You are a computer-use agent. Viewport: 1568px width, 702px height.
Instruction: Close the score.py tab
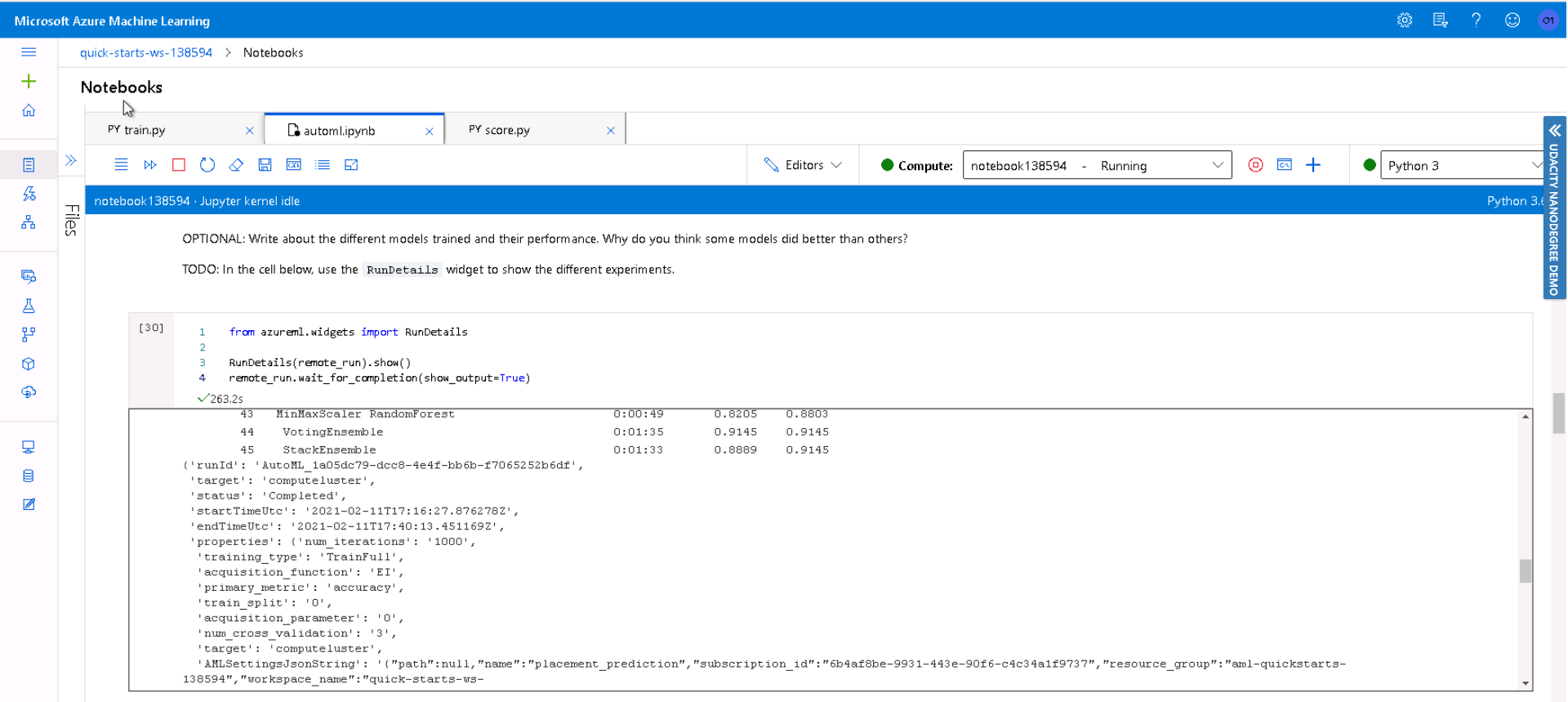(x=611, y=131)
